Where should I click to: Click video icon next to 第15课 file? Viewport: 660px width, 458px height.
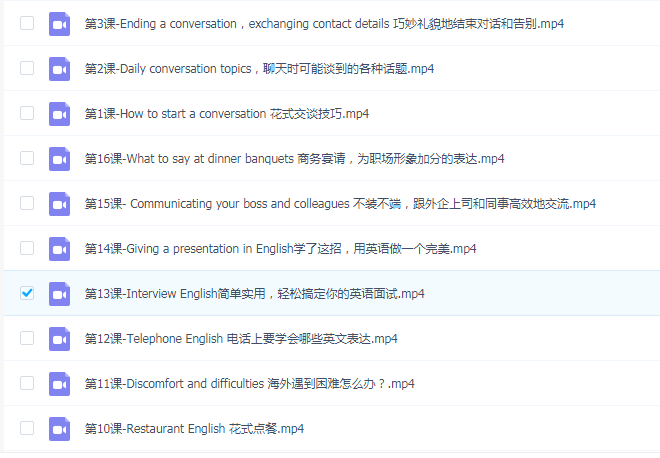59,203
